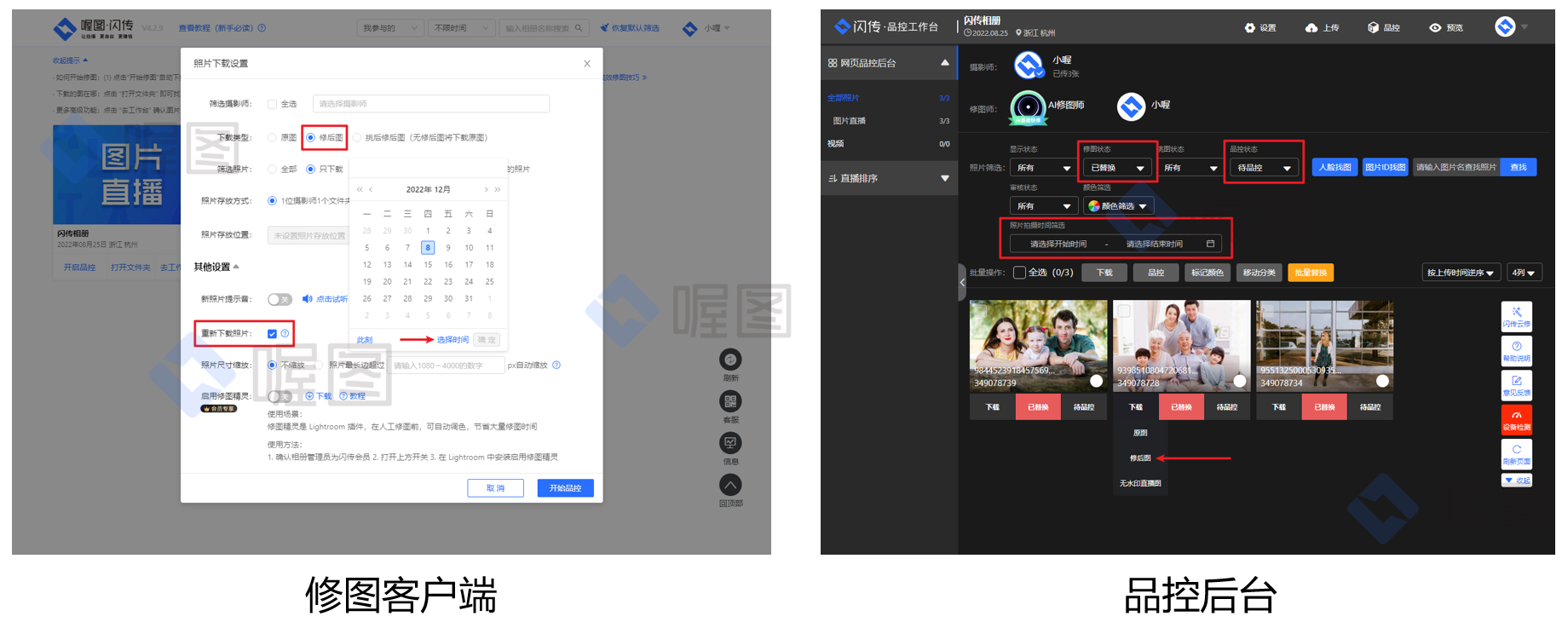Image resolution: width=1568 pixels, height=622 pixels.
Task: Click the 取消 button in the dialog
Action: (495, 488)
